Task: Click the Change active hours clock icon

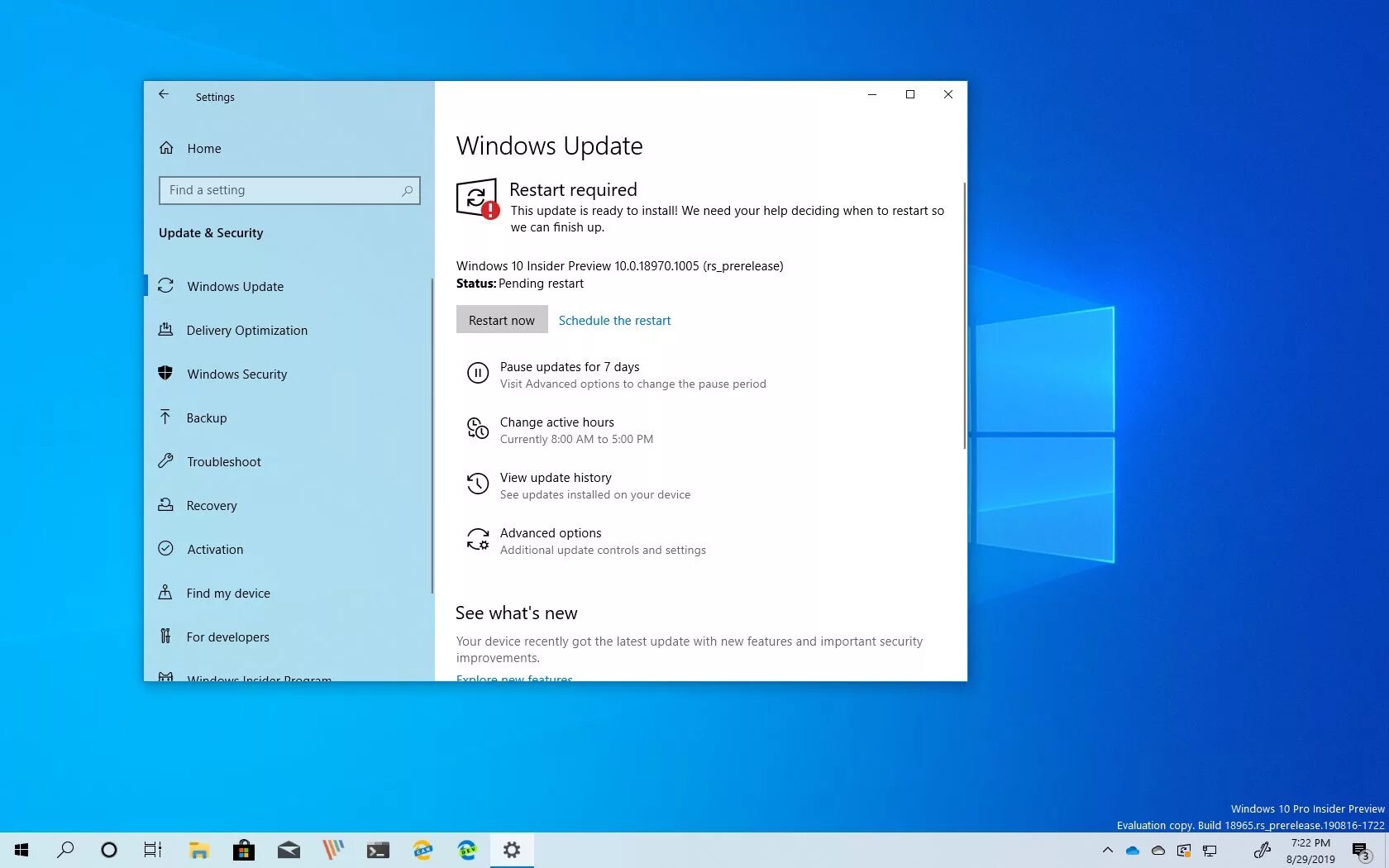Action: pos(478,428)
